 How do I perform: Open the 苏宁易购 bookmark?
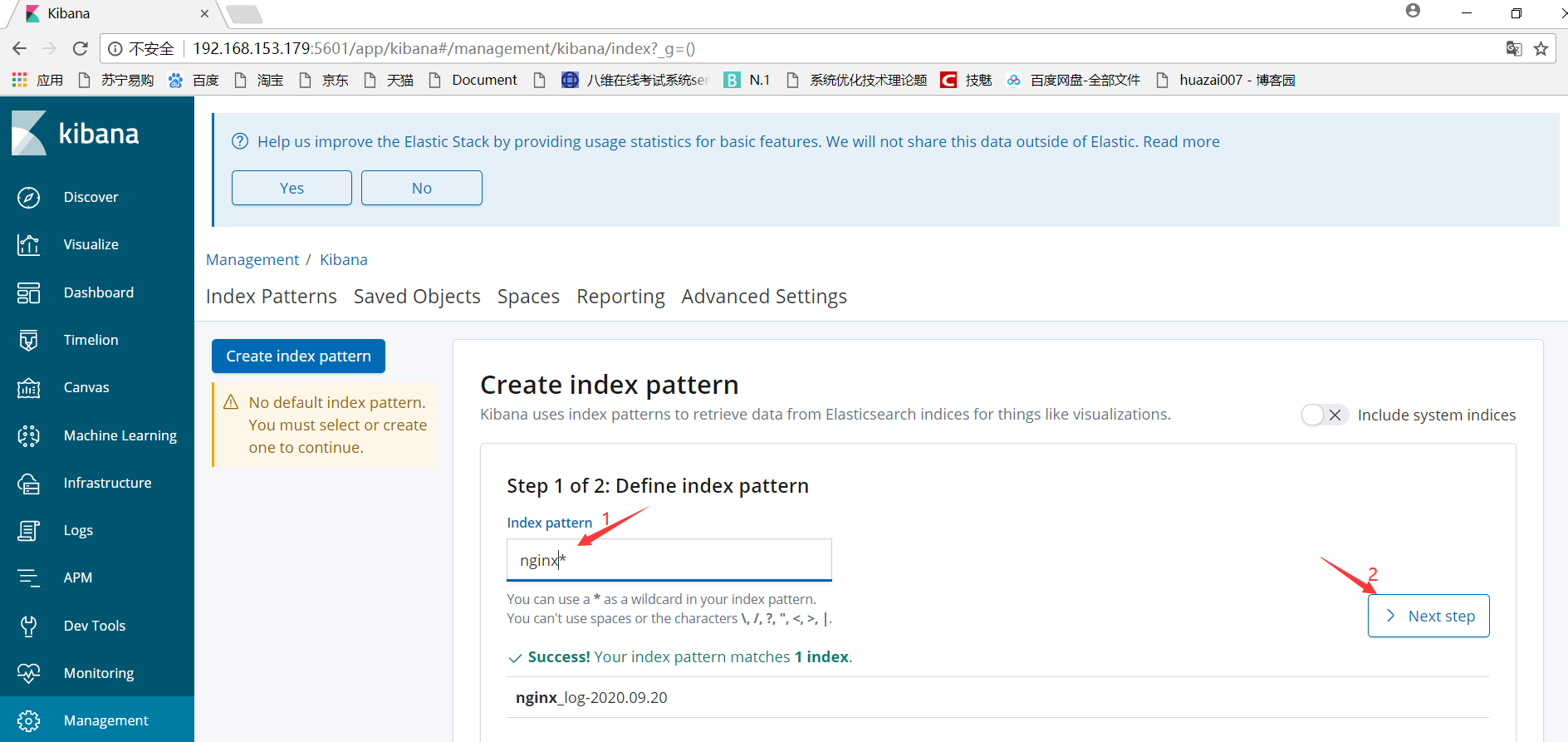click(116, 80)
